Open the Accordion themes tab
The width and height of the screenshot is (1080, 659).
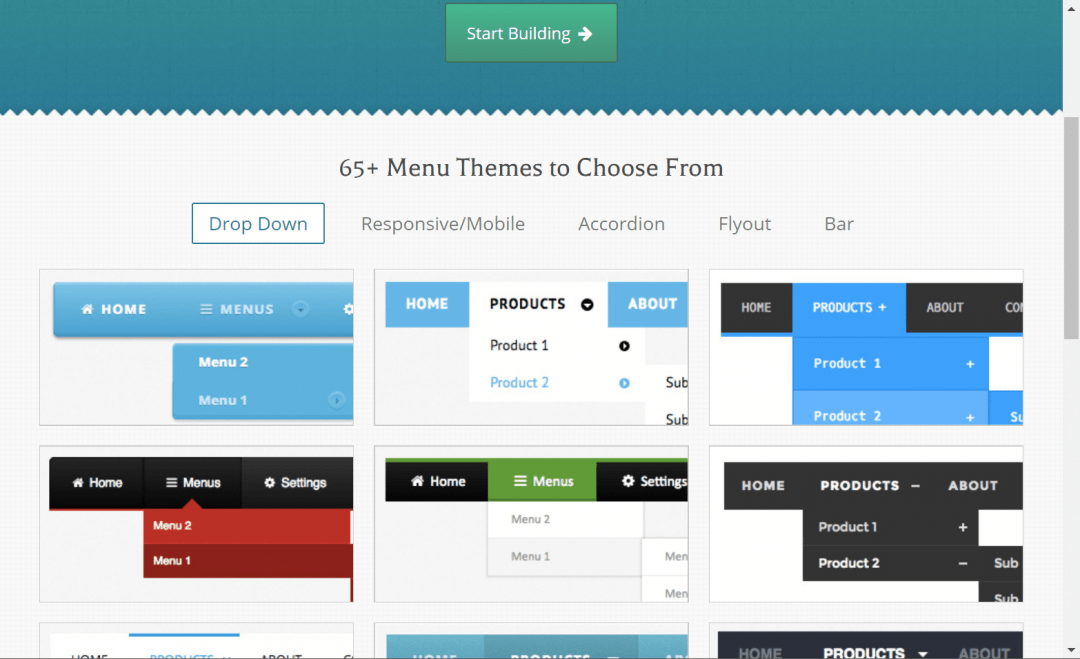click(x=621, y=224)
